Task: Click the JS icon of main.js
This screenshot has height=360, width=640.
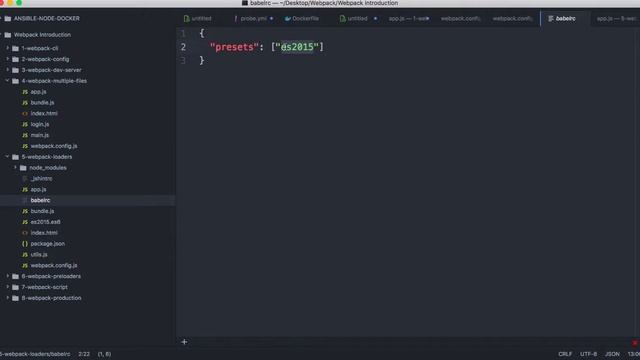Action: [25, 135]
